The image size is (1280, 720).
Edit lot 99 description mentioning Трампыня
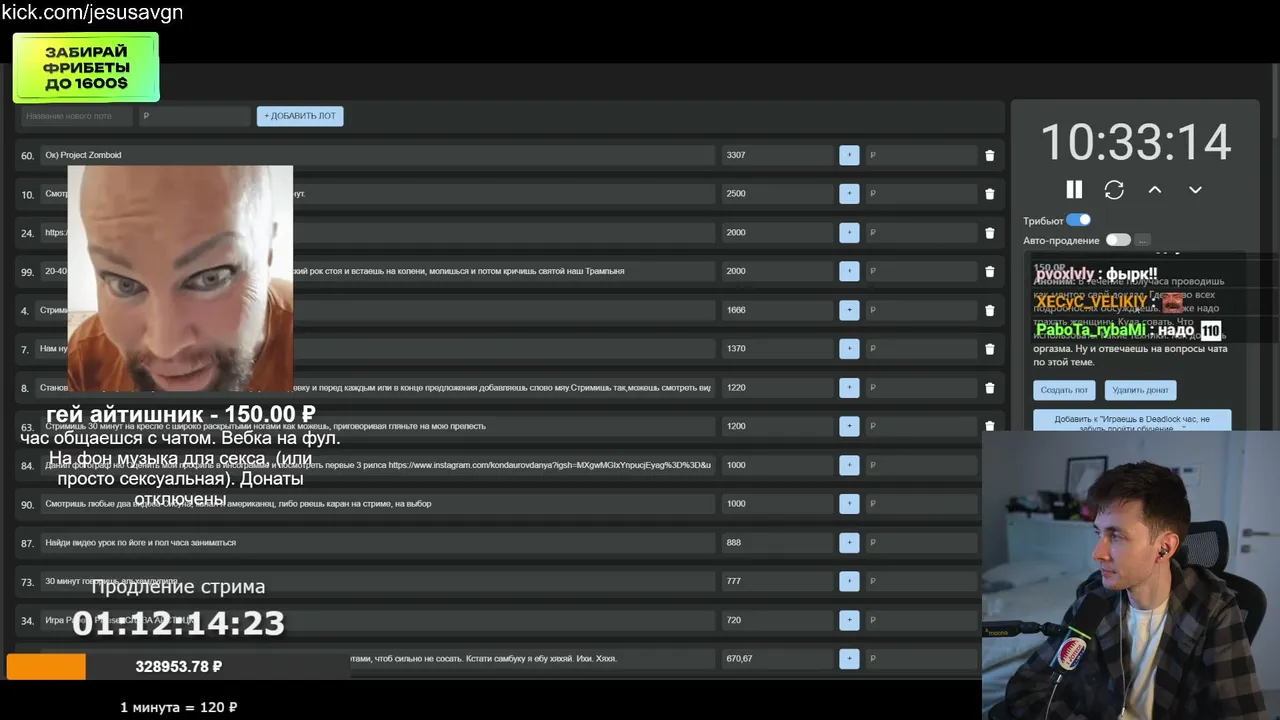coord(378,271)
